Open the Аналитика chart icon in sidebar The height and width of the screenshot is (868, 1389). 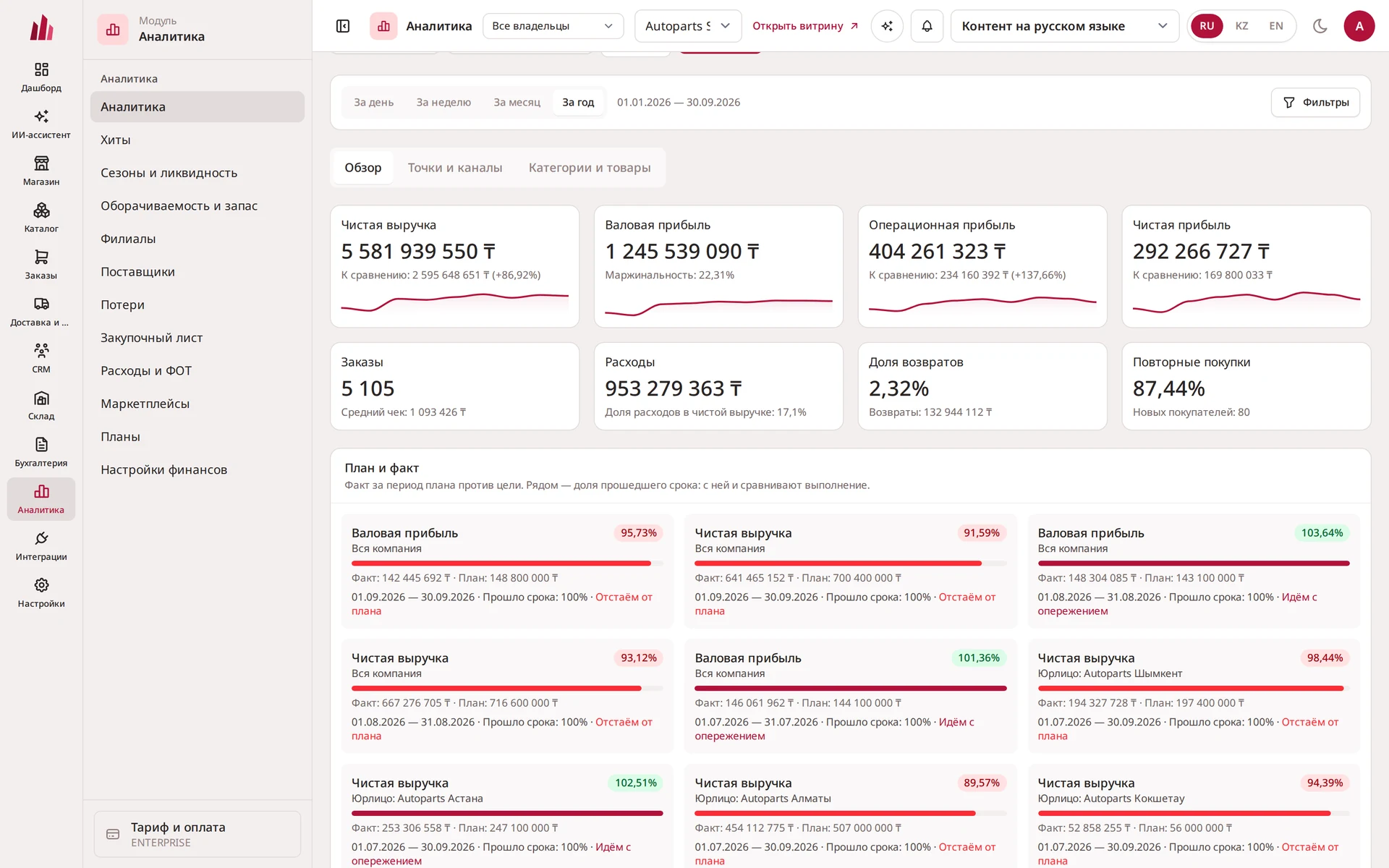tap(41, 491)
